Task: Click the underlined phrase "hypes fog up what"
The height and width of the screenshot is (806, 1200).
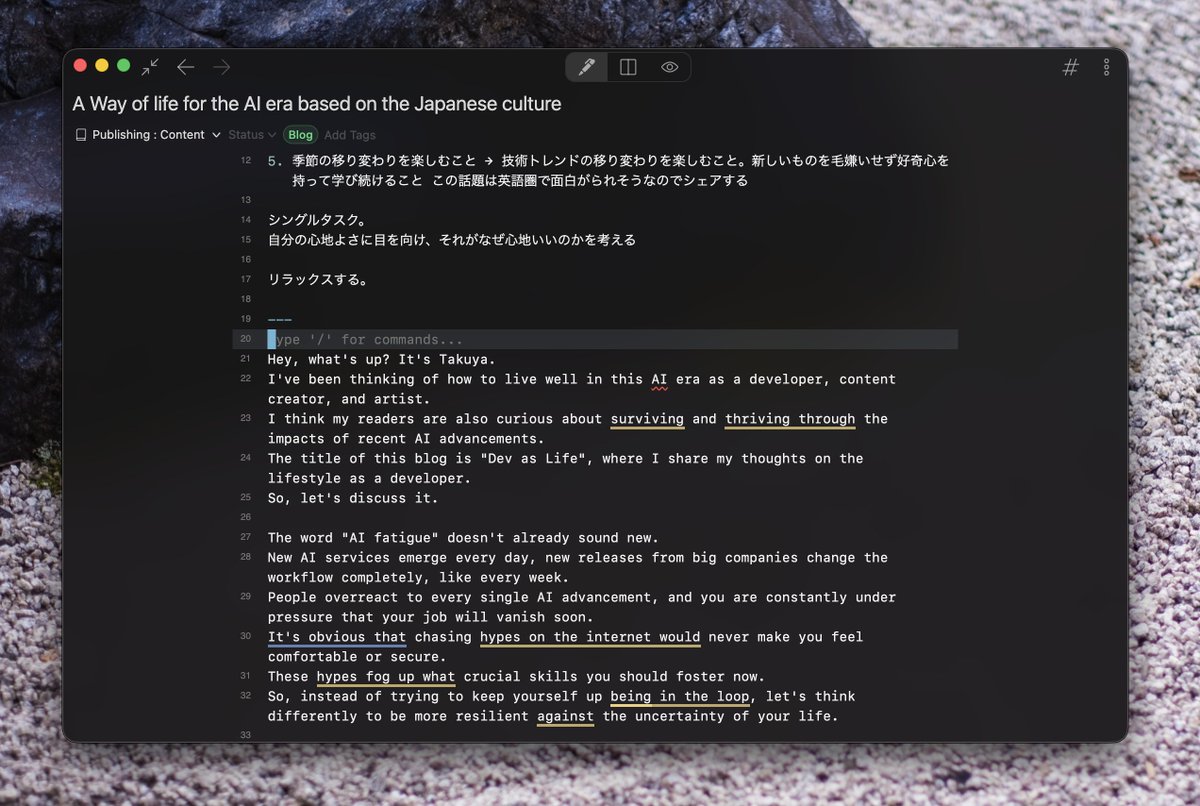Action: coord(386,676)
